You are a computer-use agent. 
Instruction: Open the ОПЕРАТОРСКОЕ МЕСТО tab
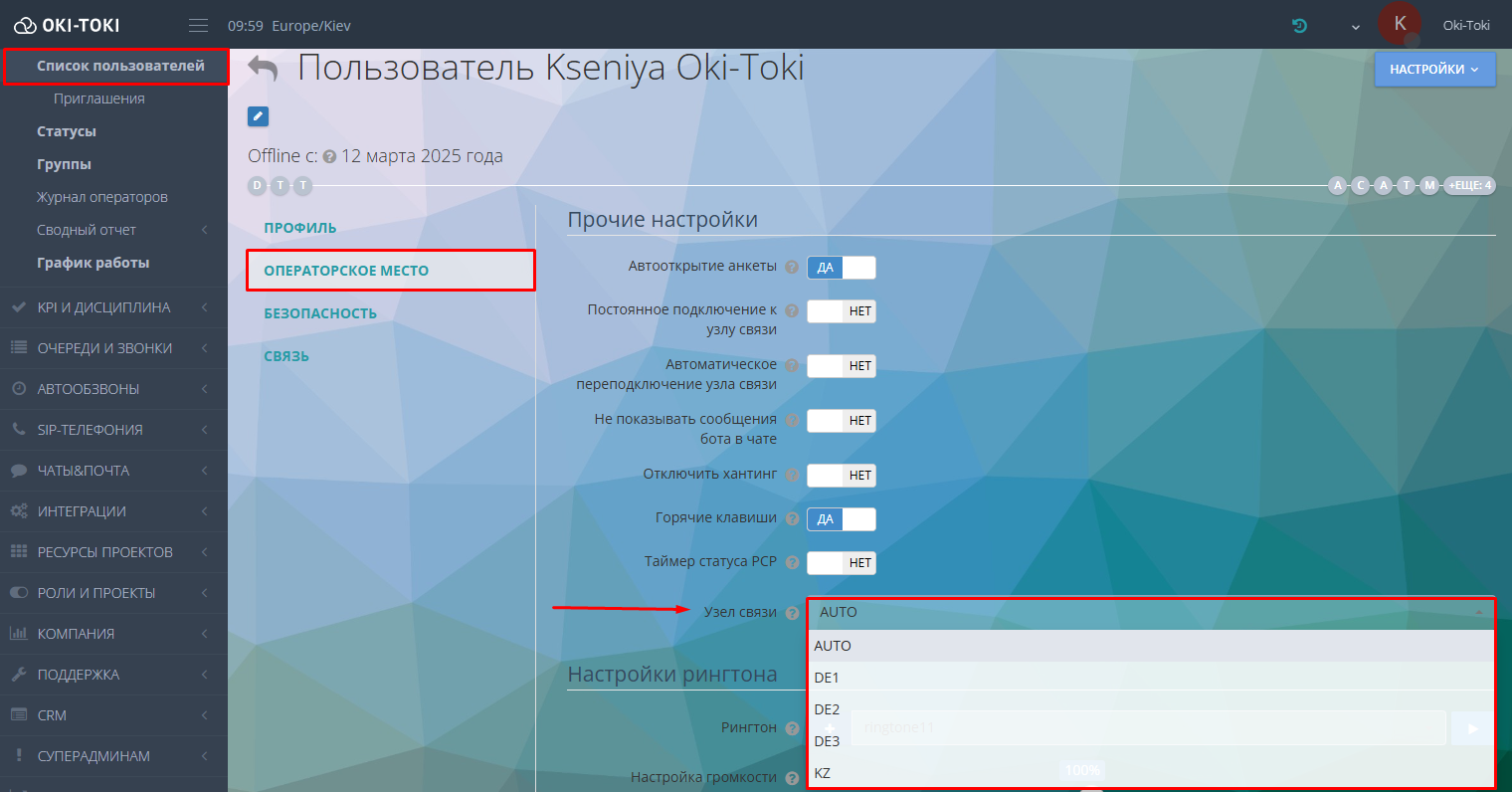click(390, 271)
